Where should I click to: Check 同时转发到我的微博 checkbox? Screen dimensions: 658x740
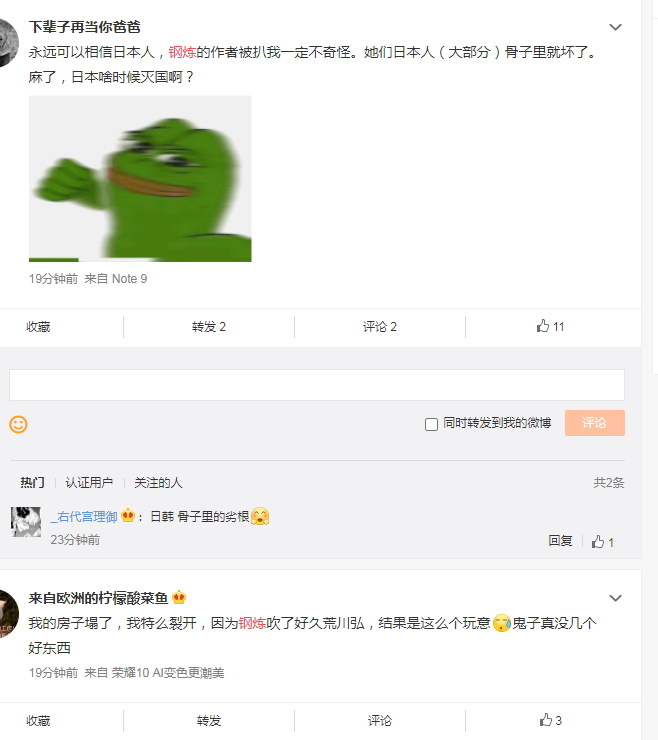pyautogui.click(x=431, y=424)
